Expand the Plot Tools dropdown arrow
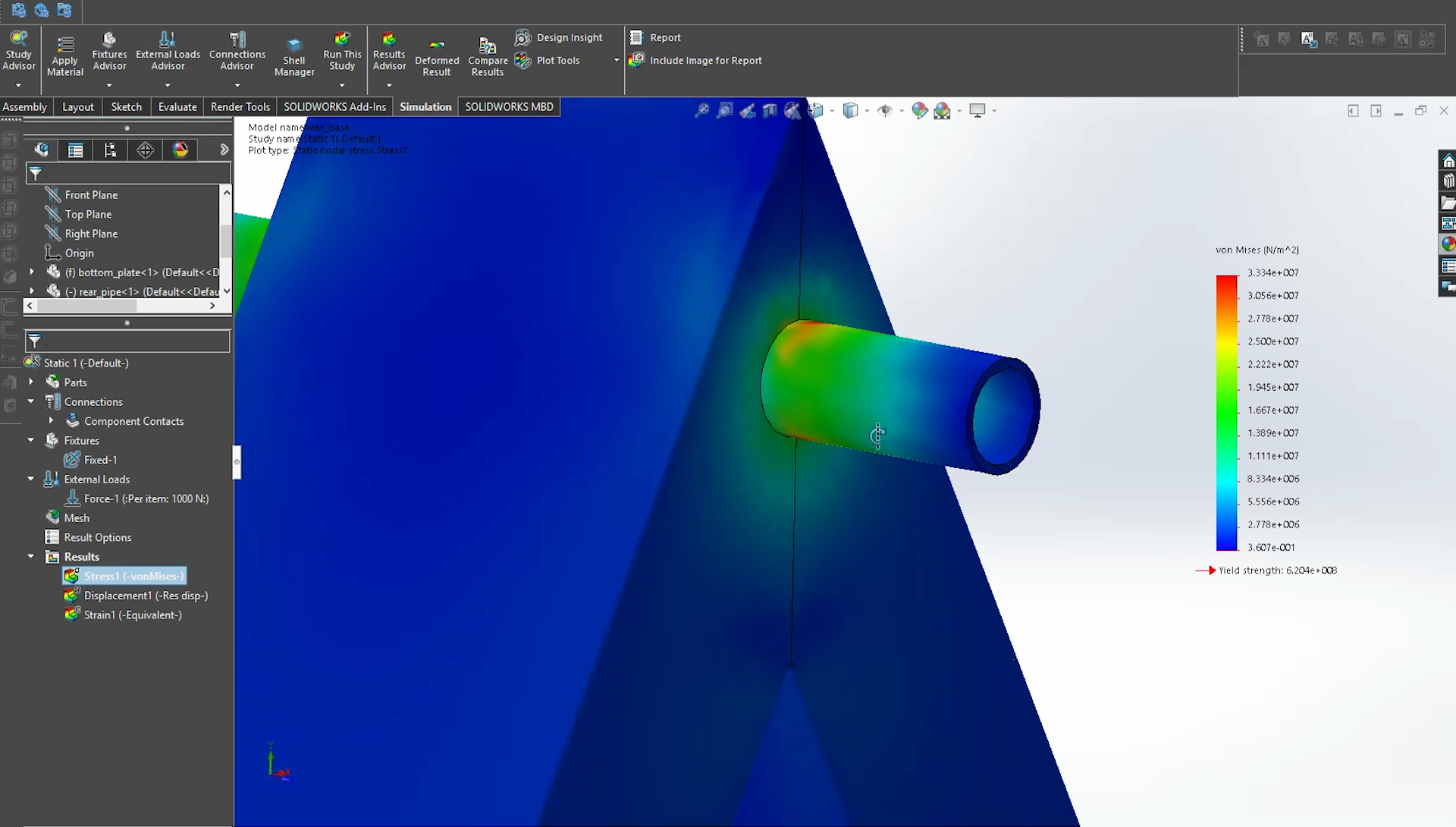The height and width of the screenshot is (827, 1456). pos(617,61)
